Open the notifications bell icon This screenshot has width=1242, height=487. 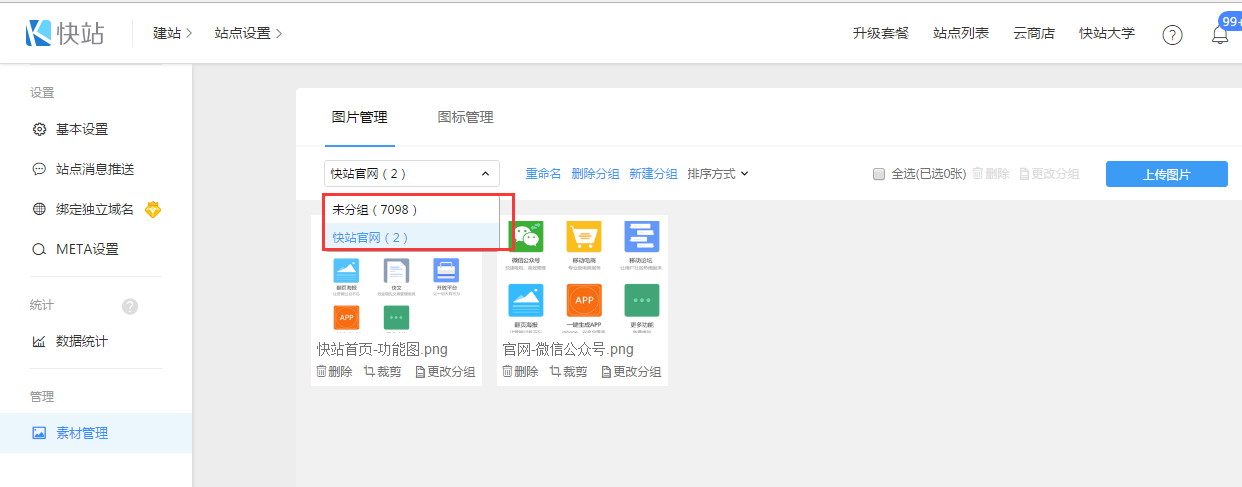point(1219,35)
